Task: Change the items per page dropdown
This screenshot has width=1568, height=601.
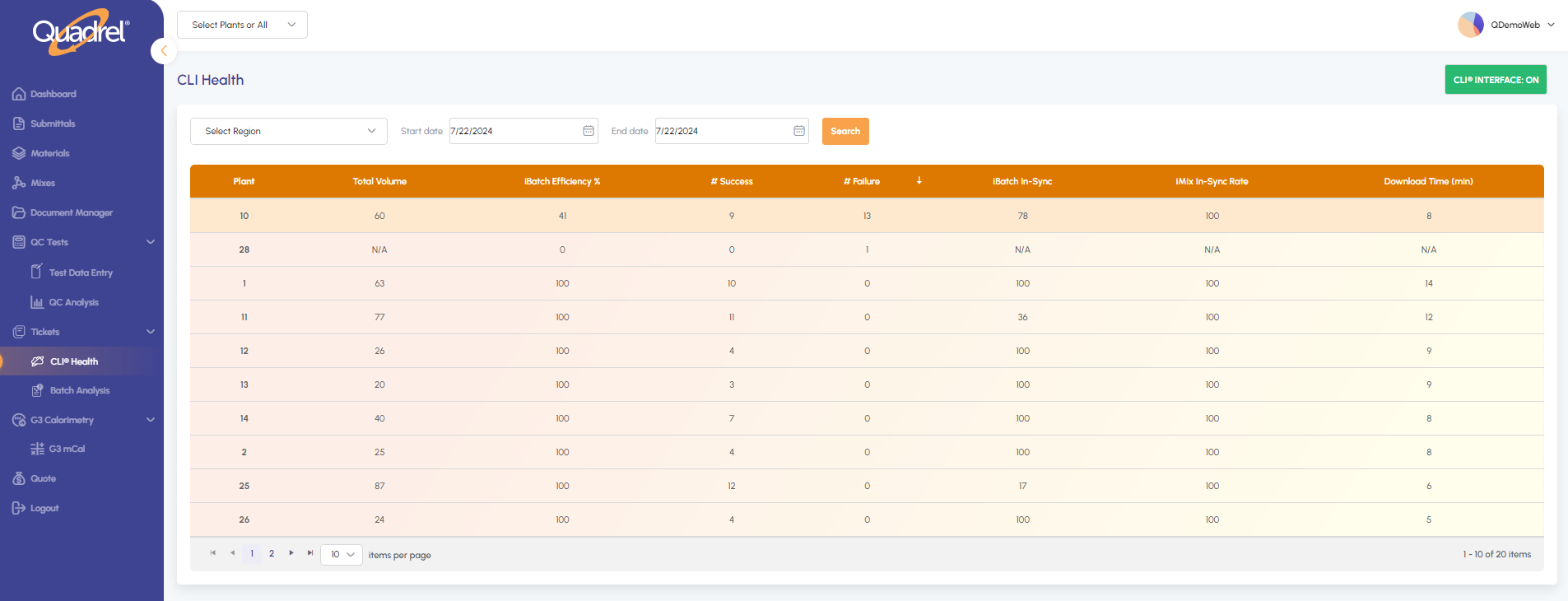Action: click(342, 554)
